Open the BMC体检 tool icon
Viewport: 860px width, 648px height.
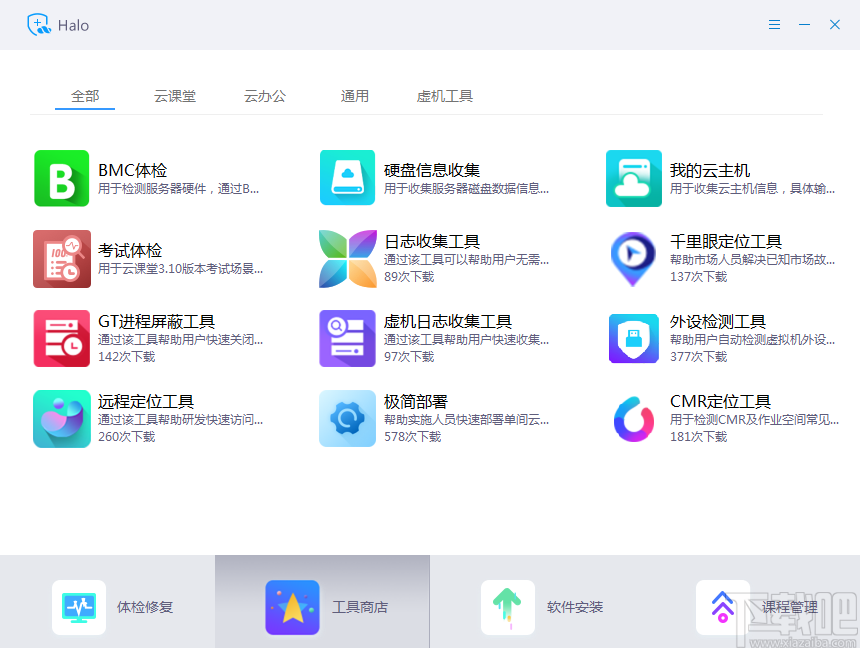pyautogui.click(x=62, y=178)
